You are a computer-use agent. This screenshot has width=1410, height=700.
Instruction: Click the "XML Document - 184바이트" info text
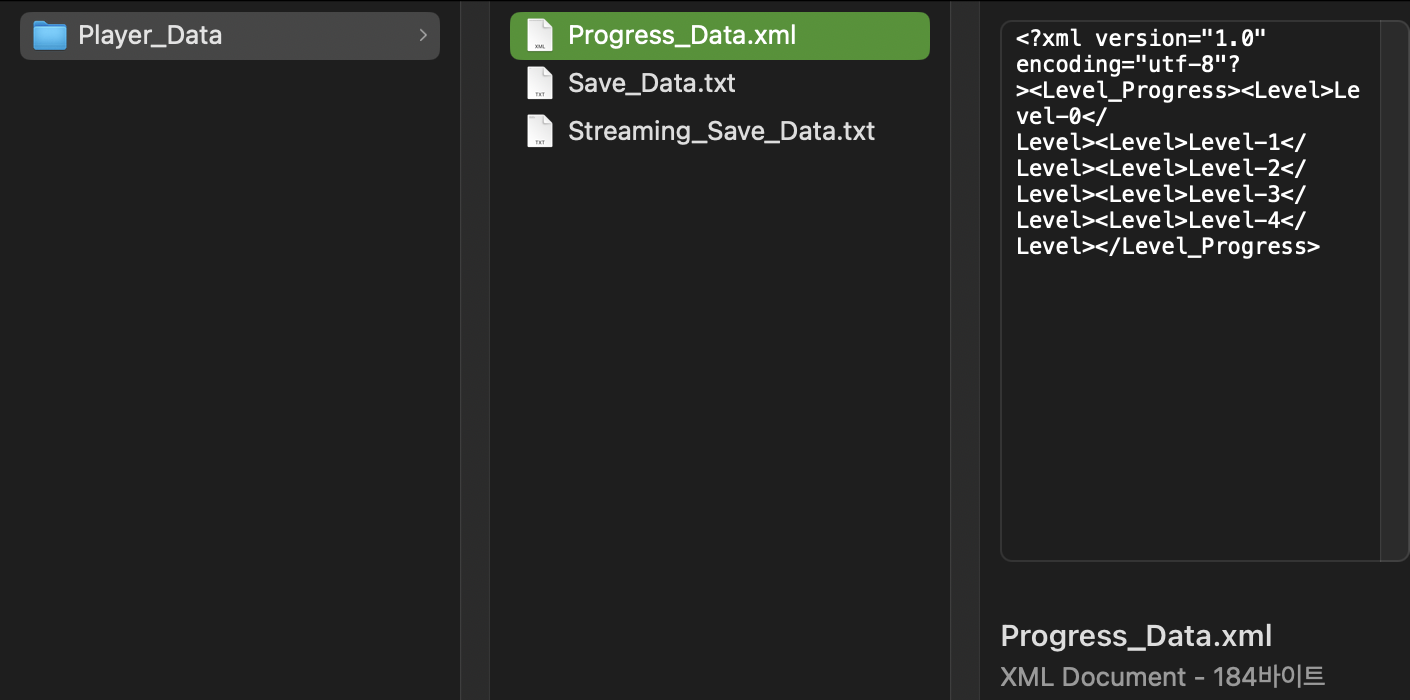coord(1162,676)
